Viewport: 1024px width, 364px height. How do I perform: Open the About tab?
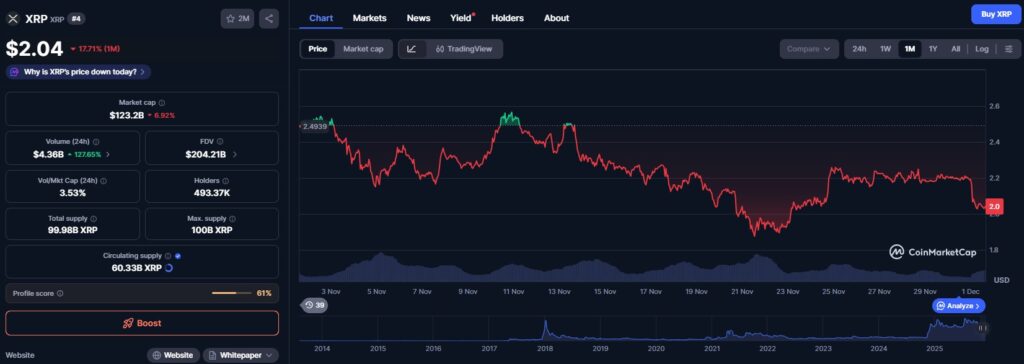[x=556, y=18]
